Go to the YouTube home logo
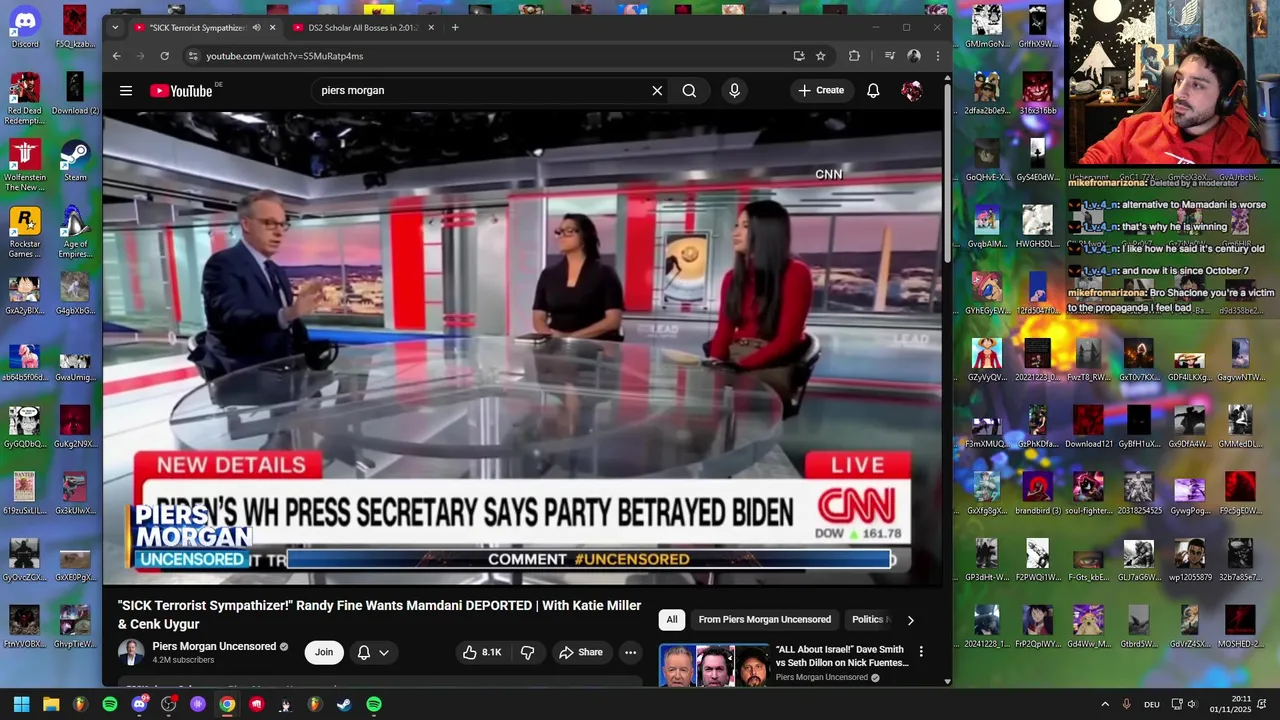Image resolution: width=1280 pixels, height=720 pixels. point(182,90)
